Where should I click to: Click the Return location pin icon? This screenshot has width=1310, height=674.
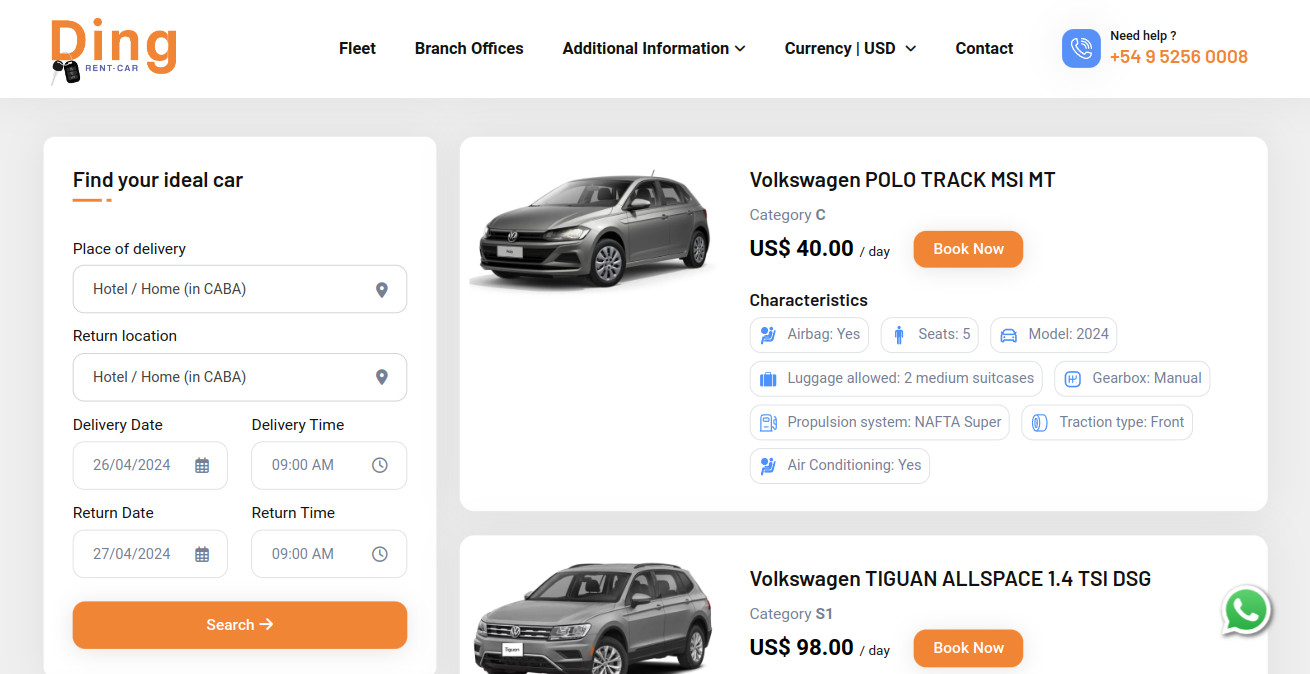point(381,378)
